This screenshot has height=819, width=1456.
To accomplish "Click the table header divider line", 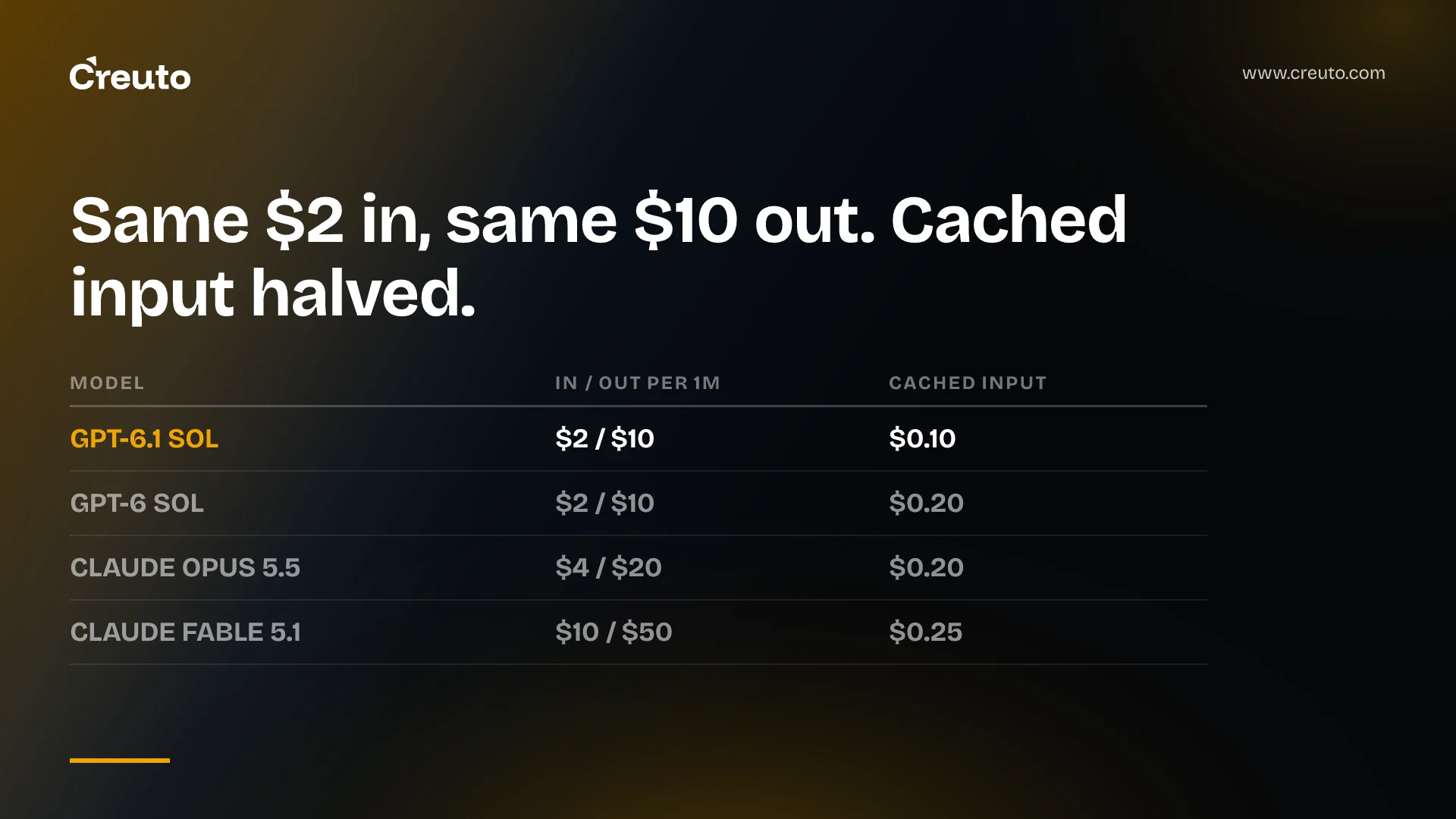I will [639, 406].
